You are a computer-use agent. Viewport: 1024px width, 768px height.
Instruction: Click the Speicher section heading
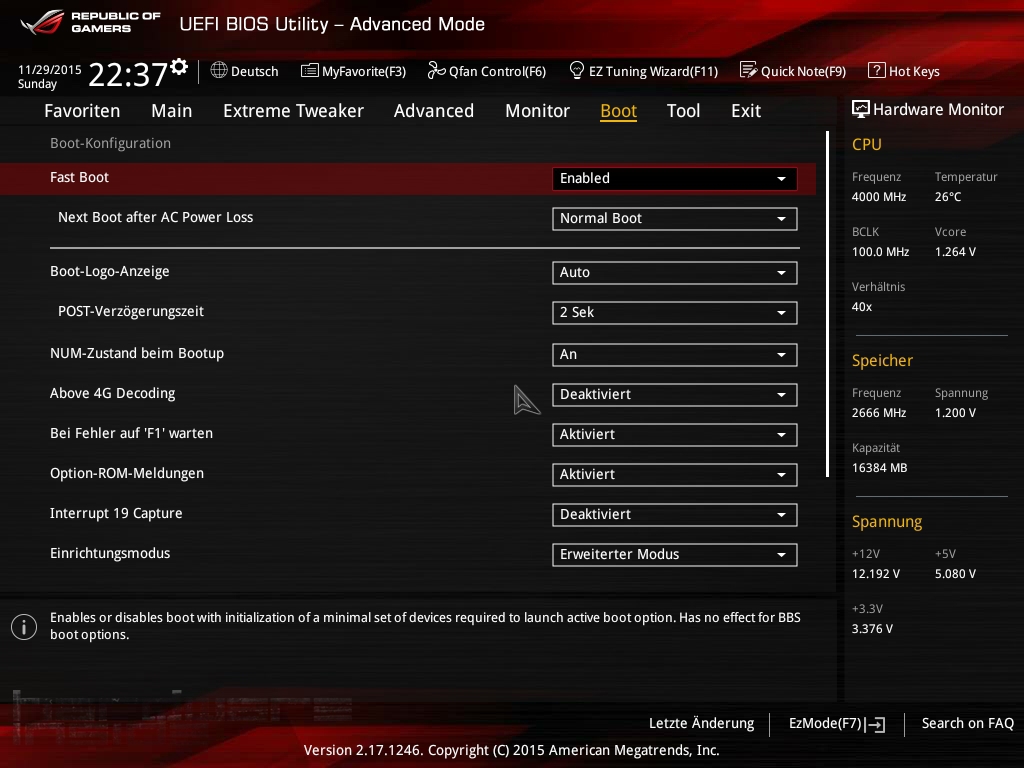[882, 360]
